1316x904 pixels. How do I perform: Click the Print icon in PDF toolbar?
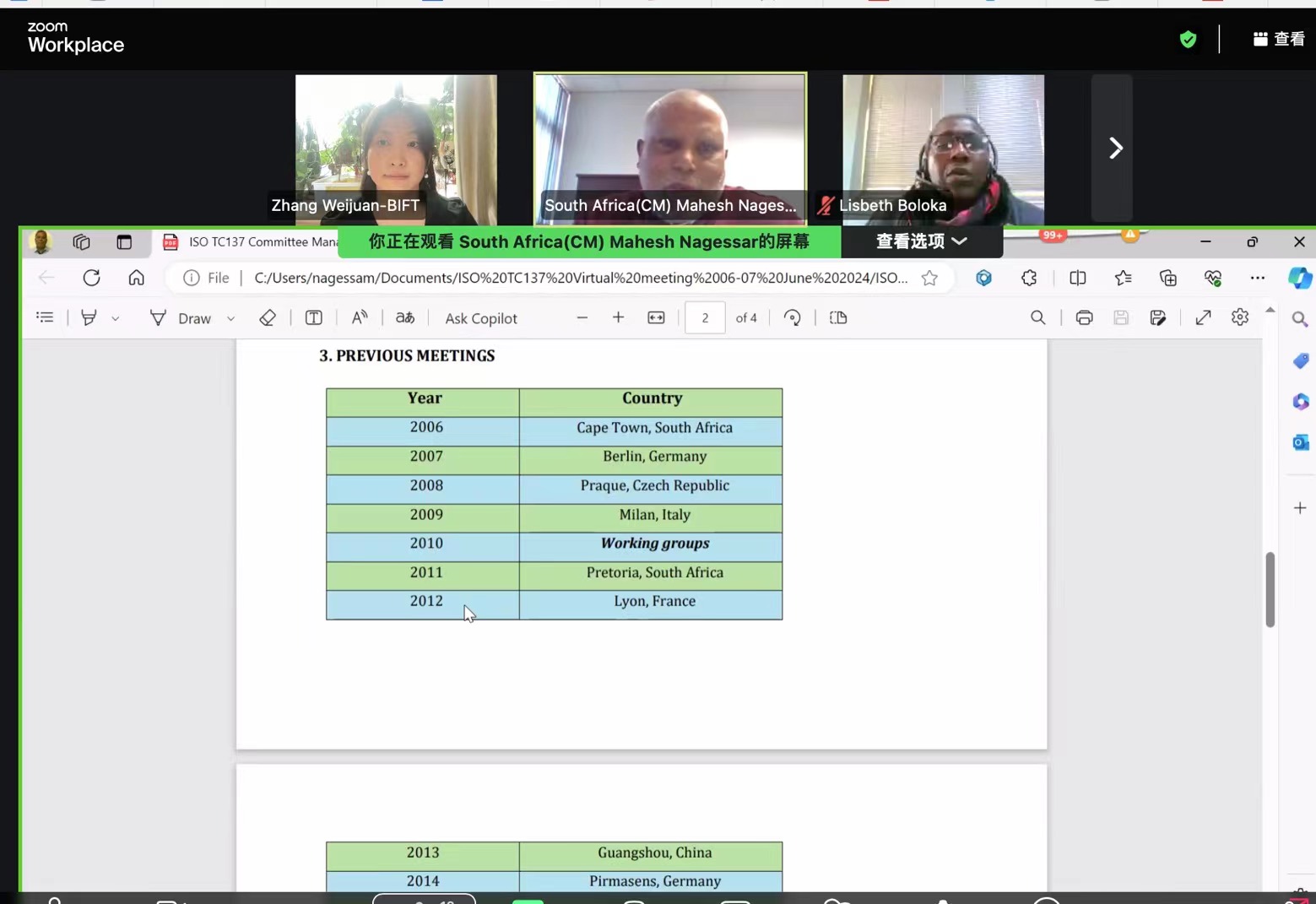(x=1084, y=318)
